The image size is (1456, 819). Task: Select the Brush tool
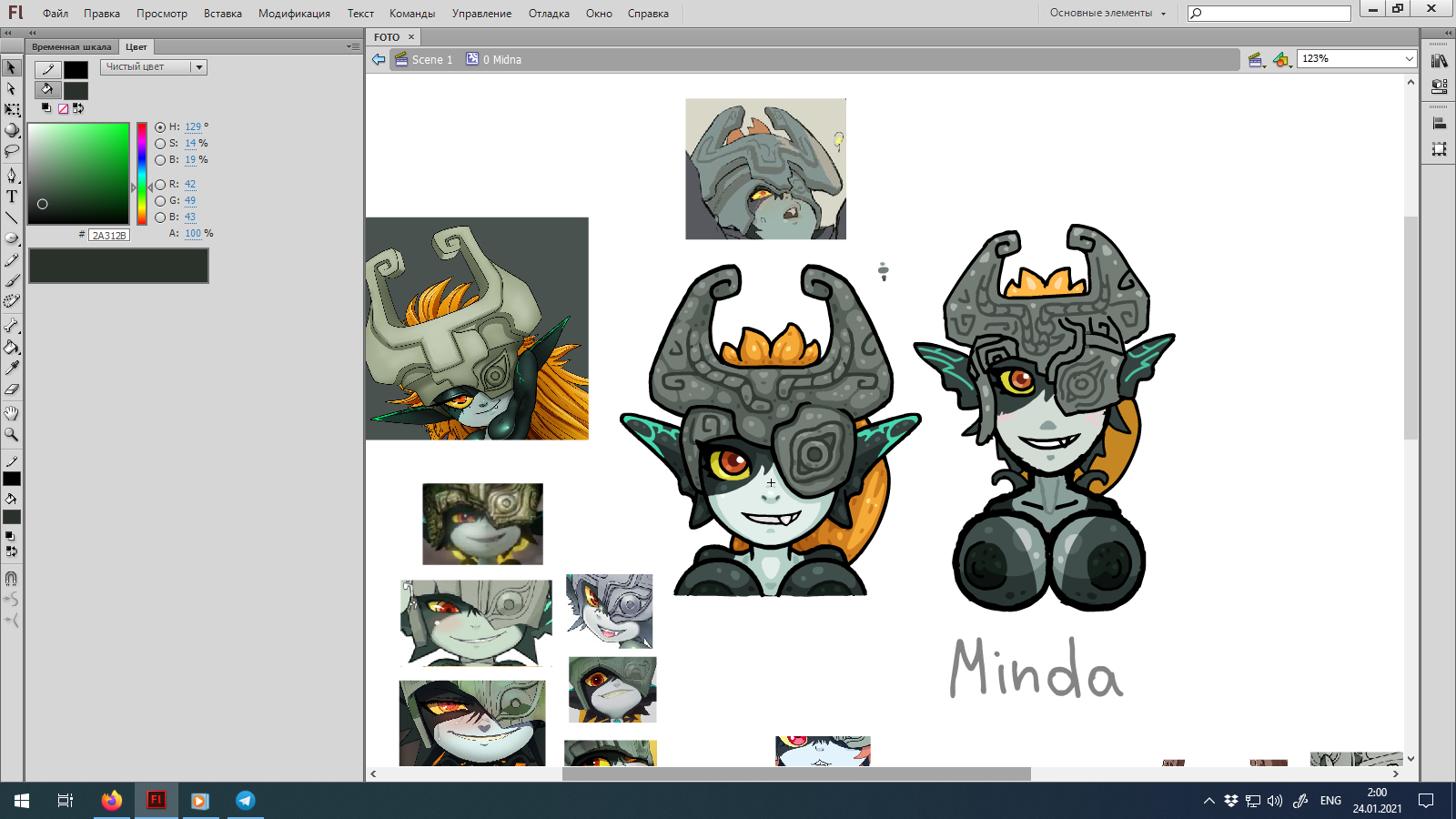(12, 281)
